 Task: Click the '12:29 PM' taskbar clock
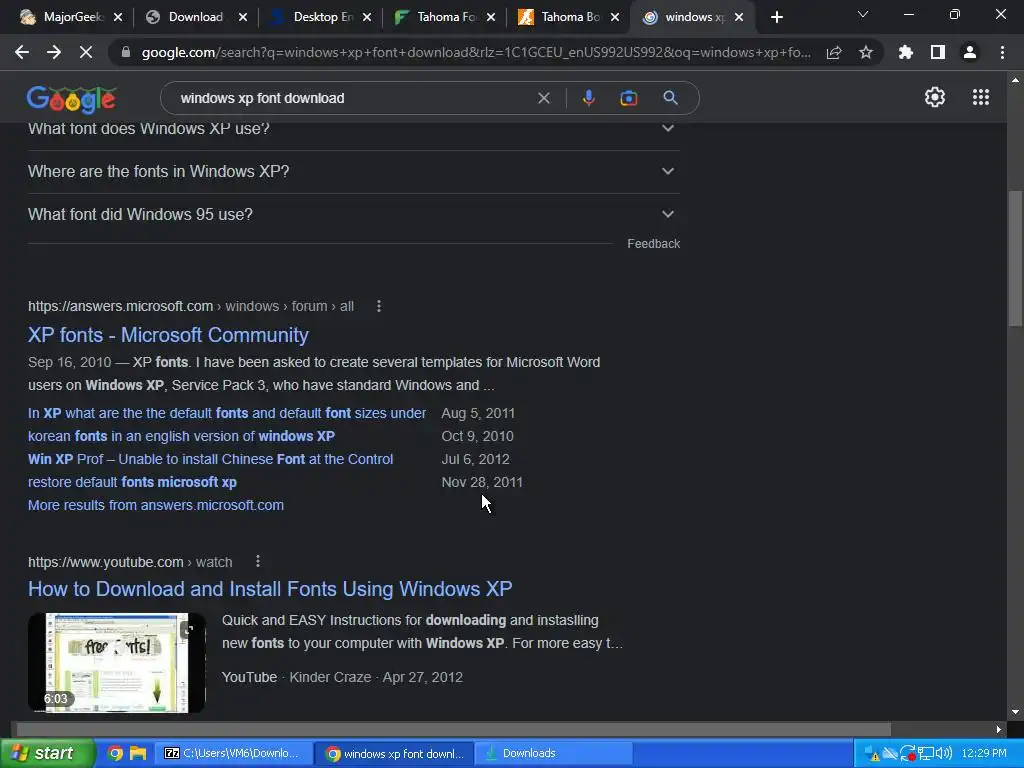984,754
